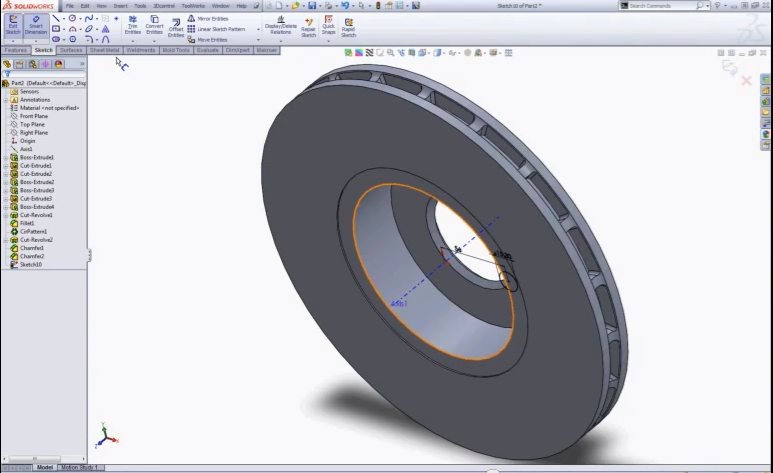Viewport: 773px width, 473px height.
Task: Click the Undo icon in top toolbar
Action: 345,6
